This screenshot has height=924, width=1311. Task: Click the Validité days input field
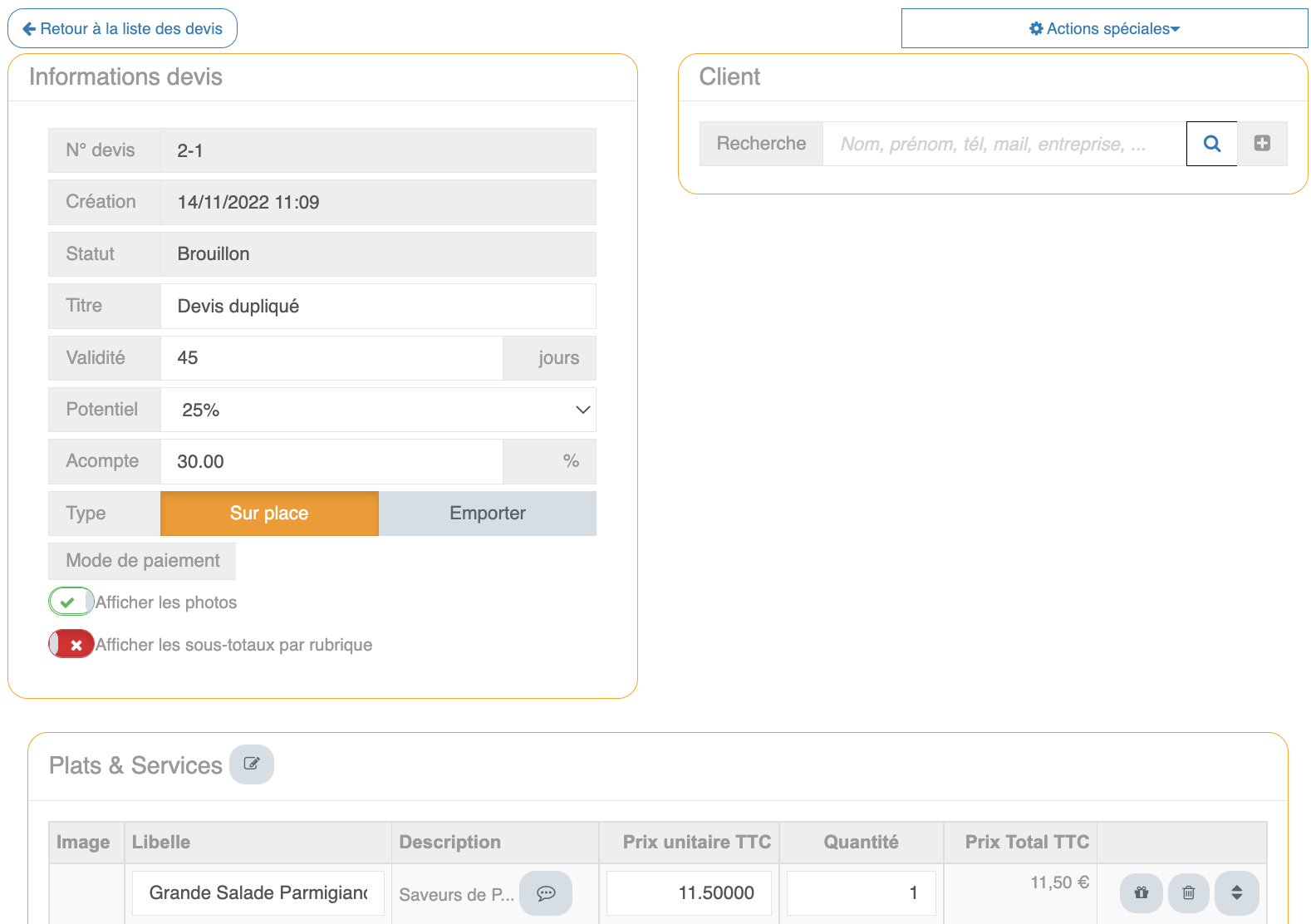tap(331, 358)
